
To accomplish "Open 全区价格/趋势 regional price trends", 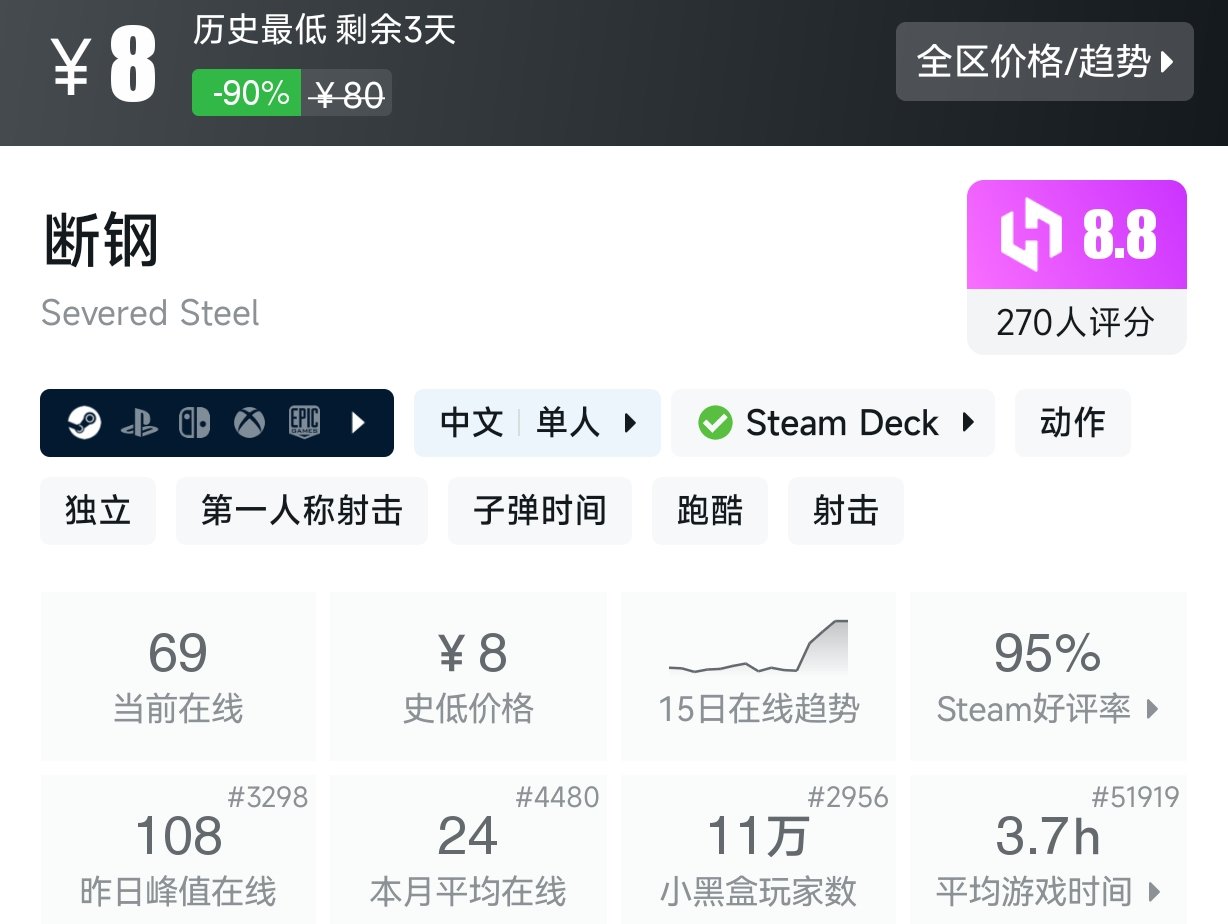I will coord(1044,62).
